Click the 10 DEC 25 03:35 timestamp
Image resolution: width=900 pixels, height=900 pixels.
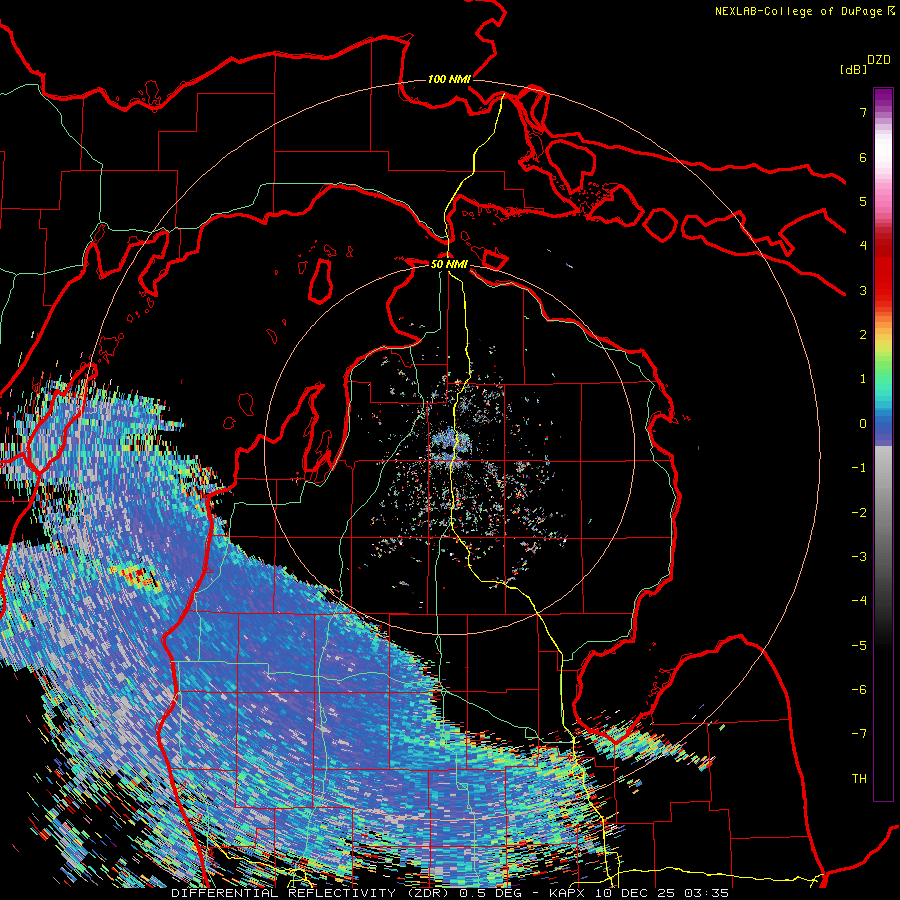coord(660,893)
